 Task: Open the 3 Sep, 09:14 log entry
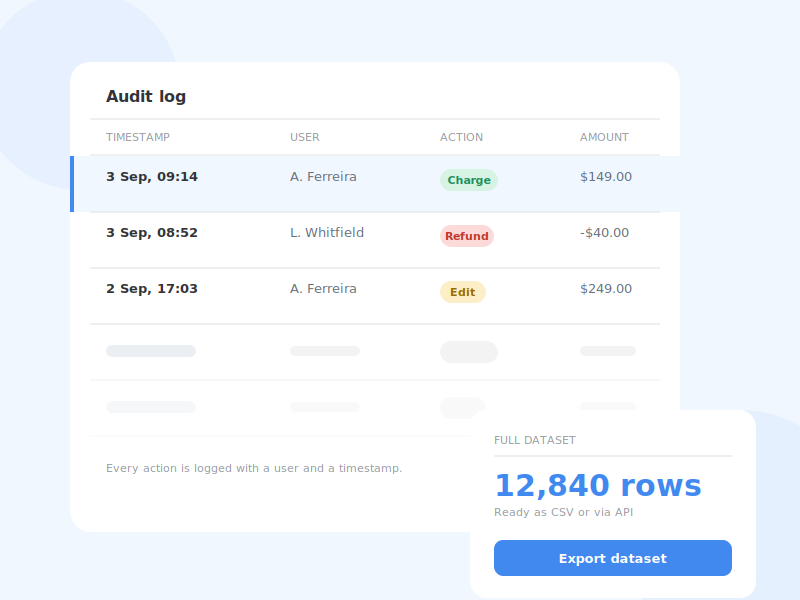[x=375, y=184]
